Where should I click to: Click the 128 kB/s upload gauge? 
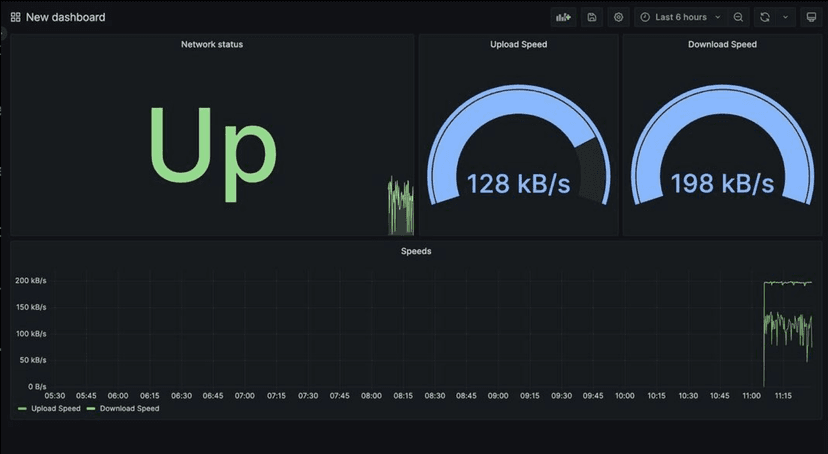[518, 150]
